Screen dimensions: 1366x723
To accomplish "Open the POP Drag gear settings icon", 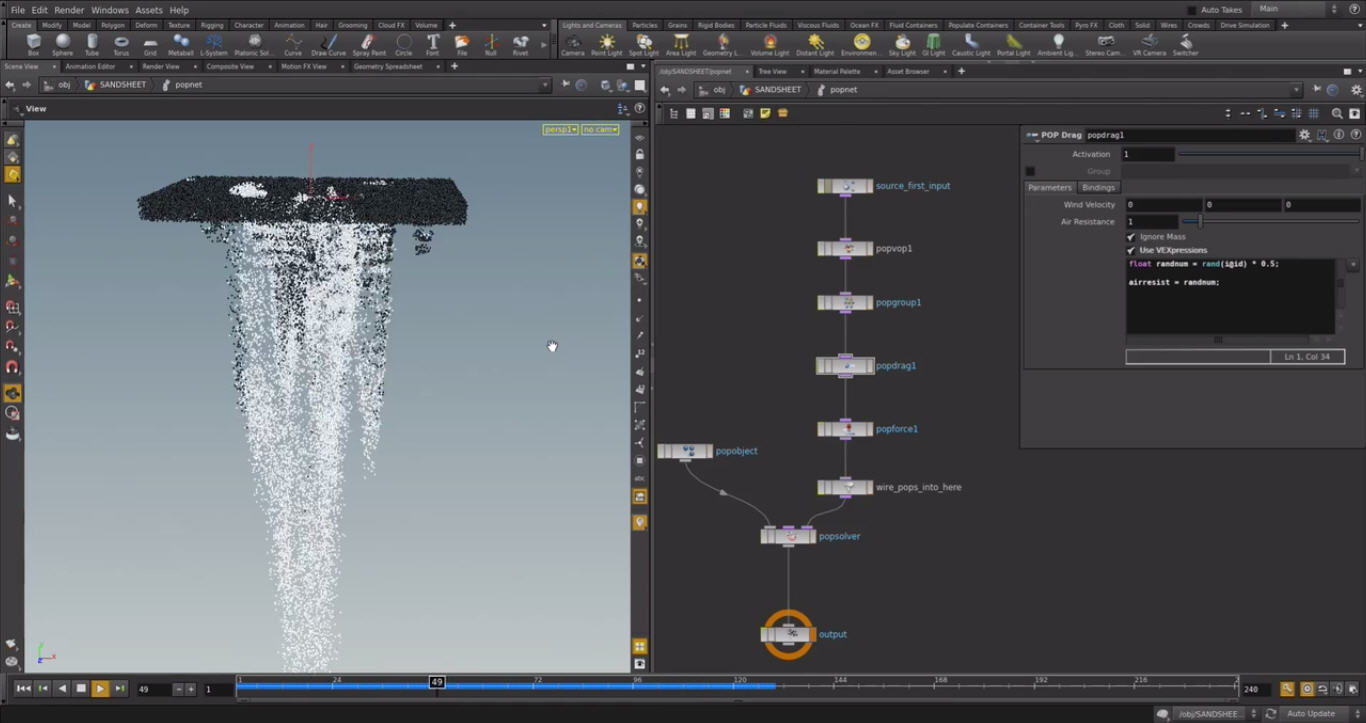I will click(x=1306, y=134).
